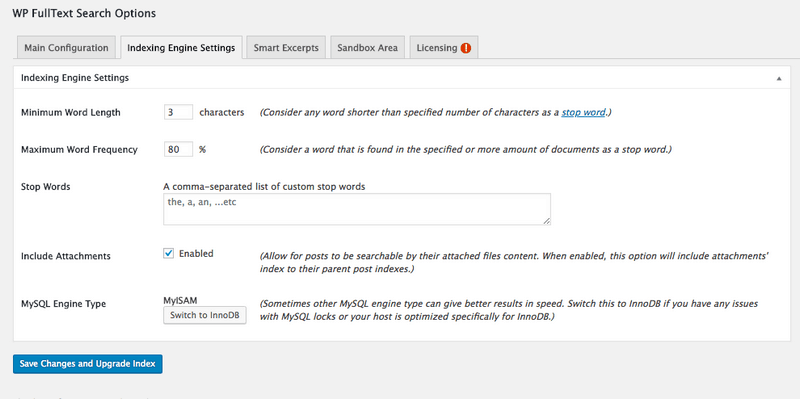
Task: Click the Switch to InnoDB button
Action: click(x=205, y=315)
